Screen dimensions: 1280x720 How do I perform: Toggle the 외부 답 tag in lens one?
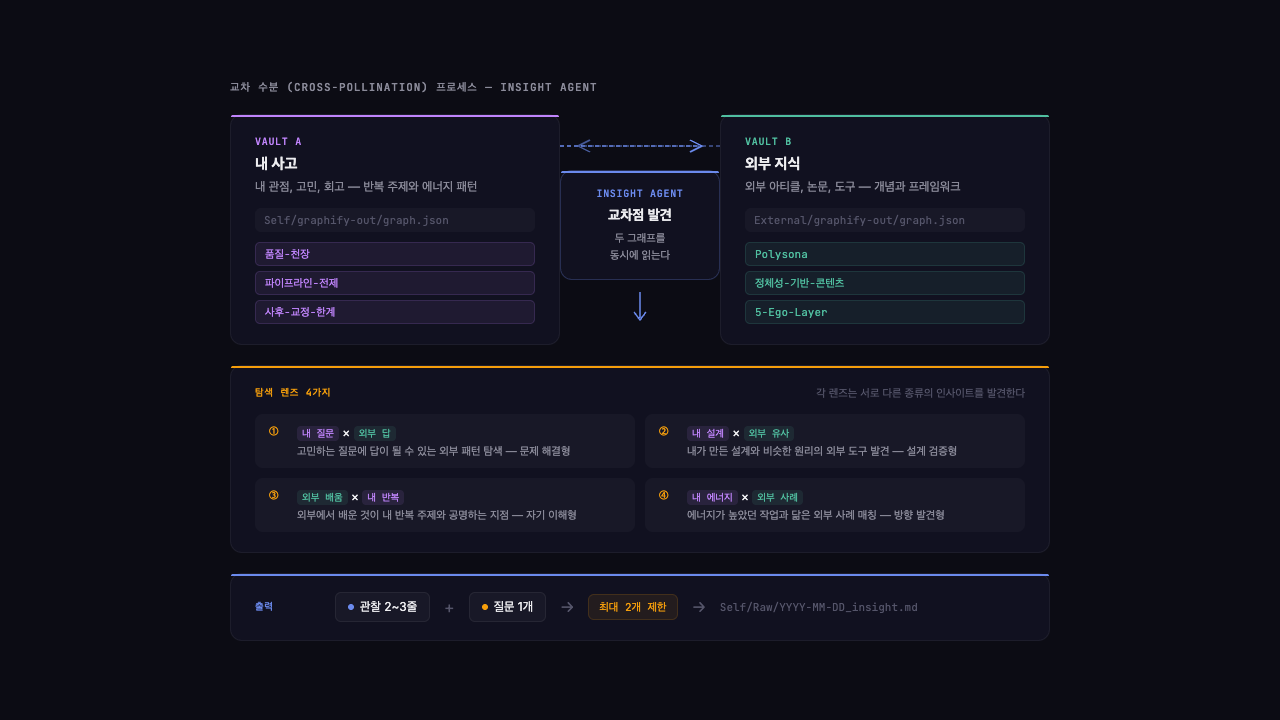tap(375, 433)
